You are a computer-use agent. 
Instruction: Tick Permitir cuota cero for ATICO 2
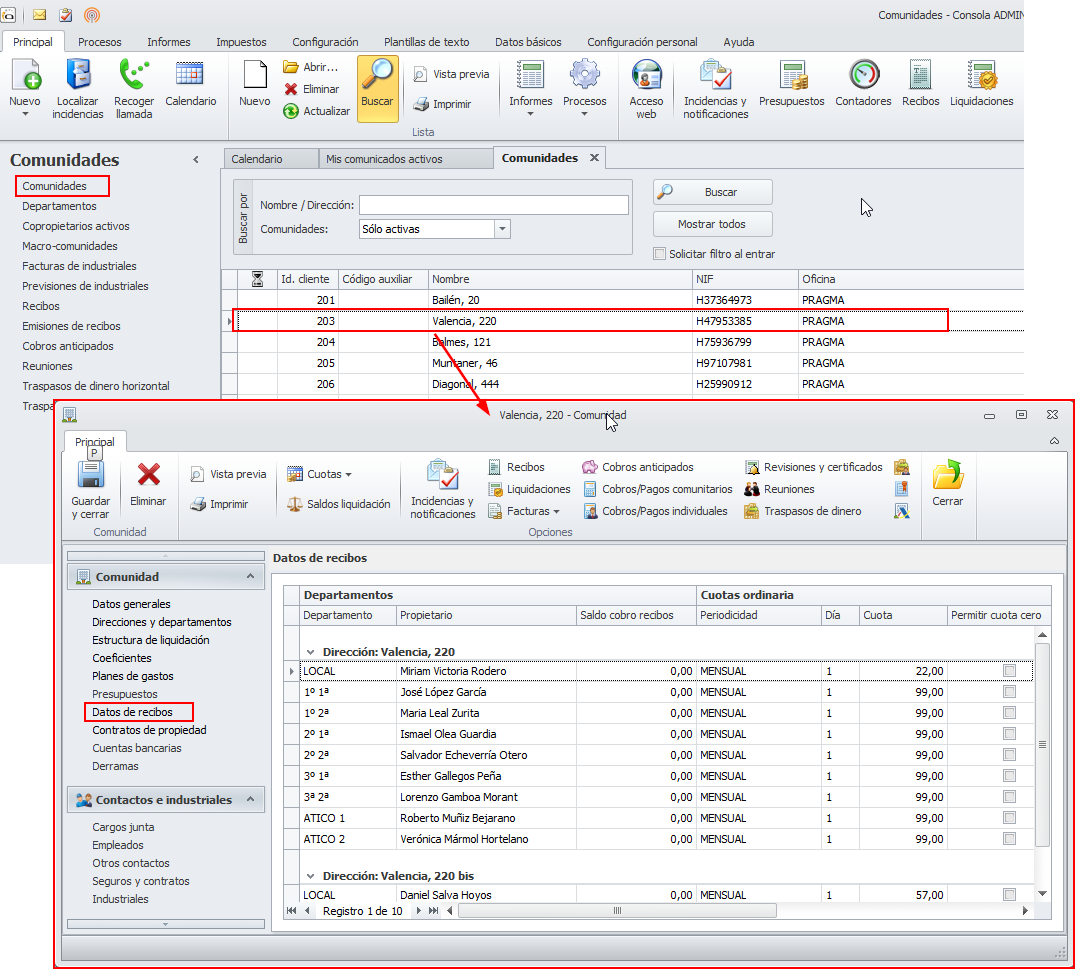click(x=1009, y=839)
